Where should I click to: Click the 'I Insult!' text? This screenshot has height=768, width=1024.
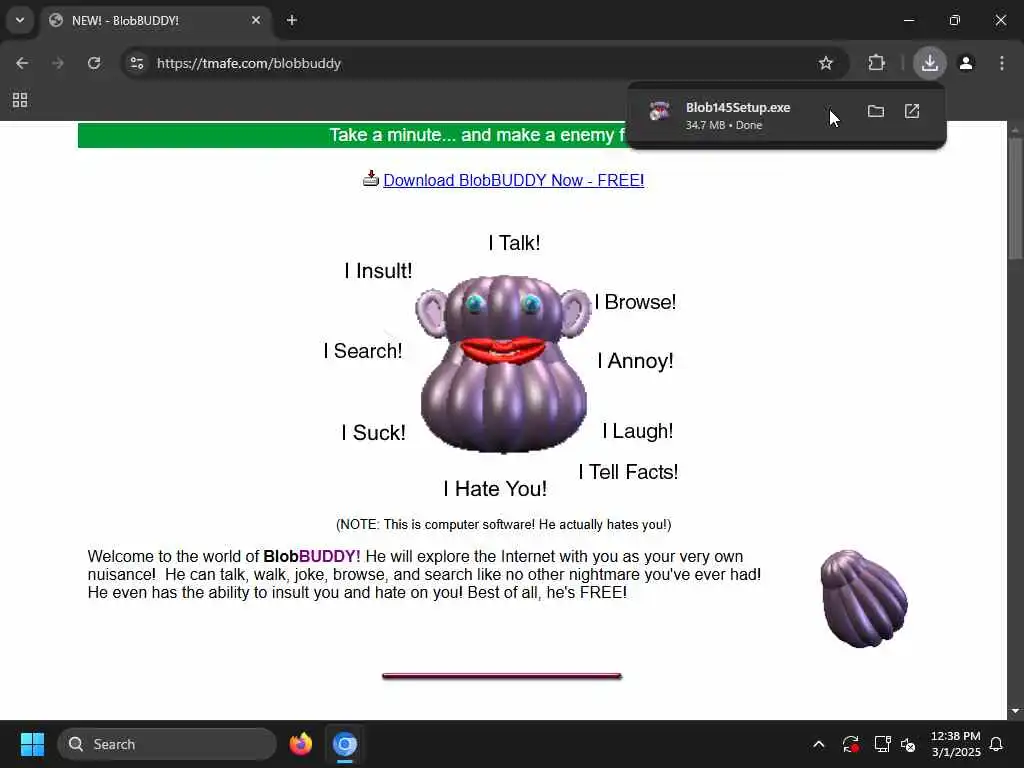coord(378,271)
